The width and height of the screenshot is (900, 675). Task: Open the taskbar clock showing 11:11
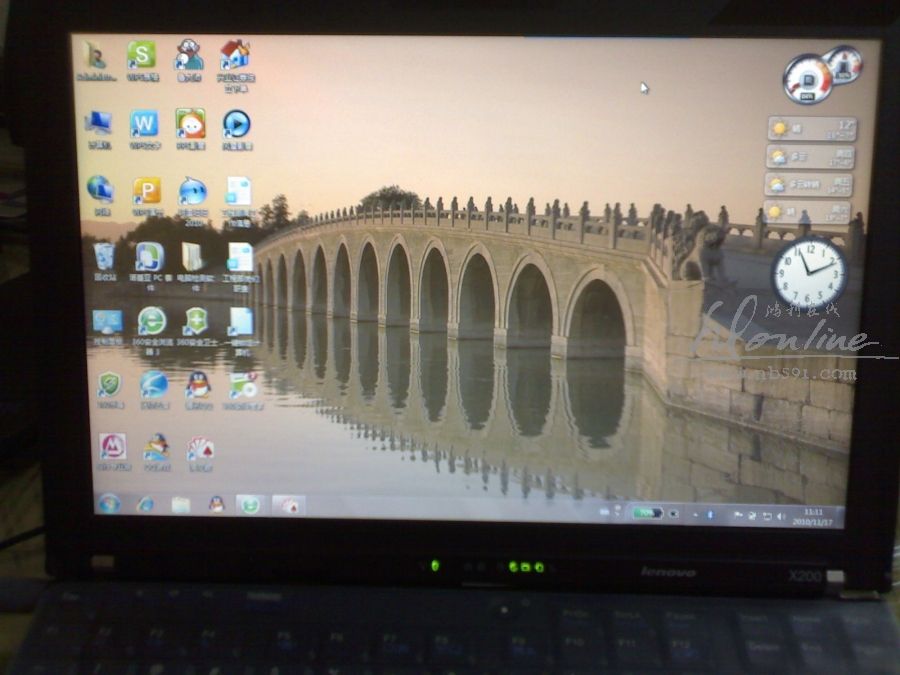[x=813, y=517]
